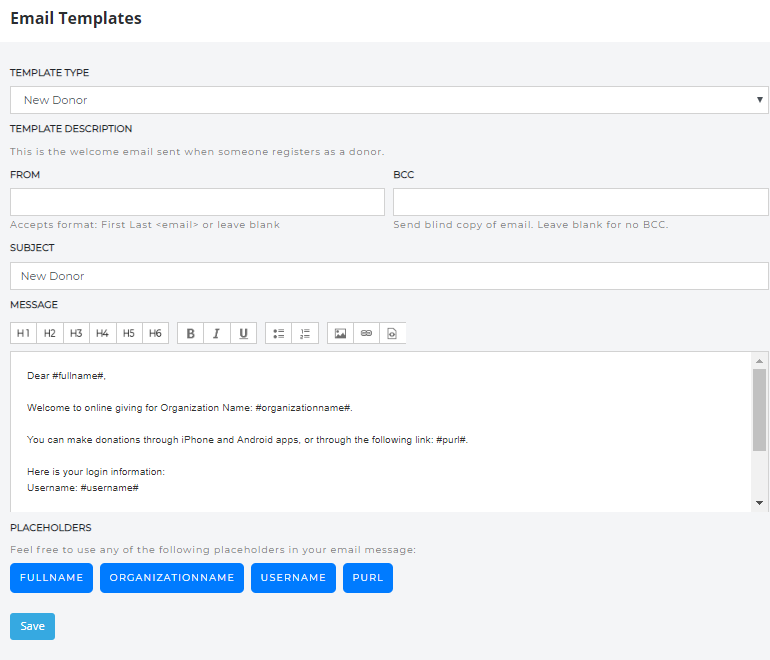Insert the USERNAME placeholder

point(293,578)
